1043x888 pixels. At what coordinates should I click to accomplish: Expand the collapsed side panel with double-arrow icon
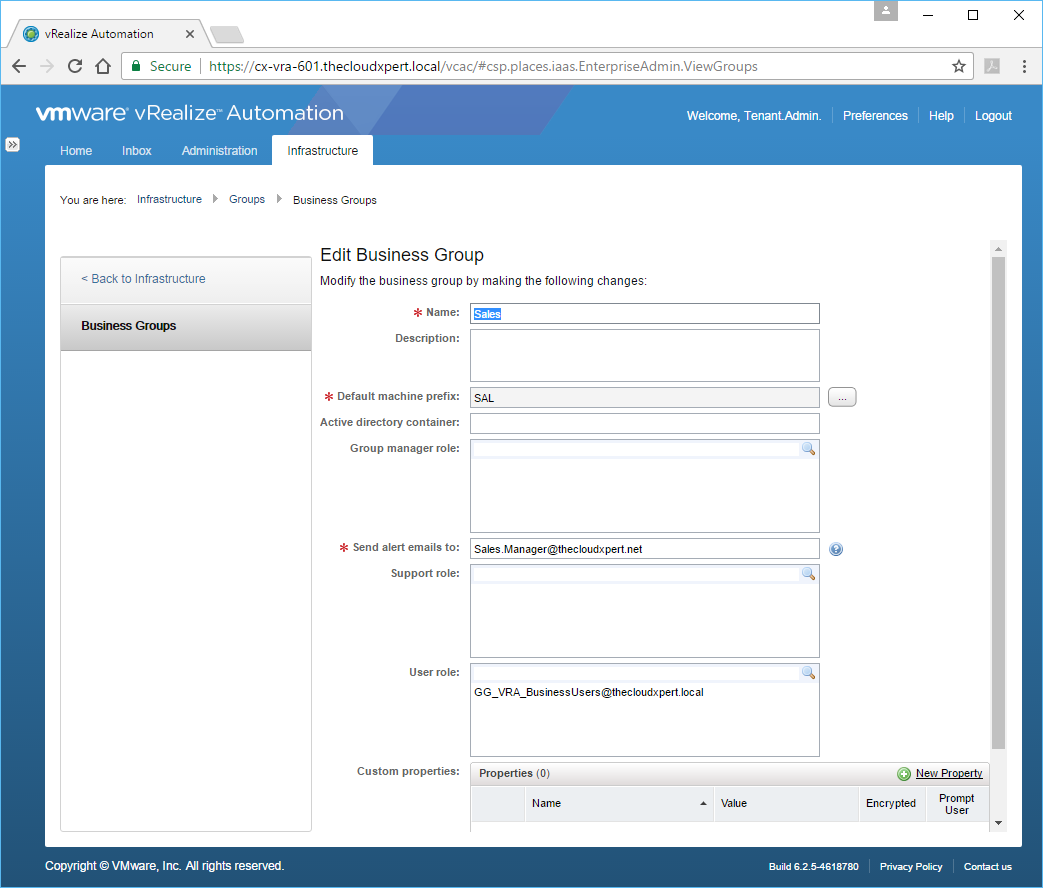[12, 144]
